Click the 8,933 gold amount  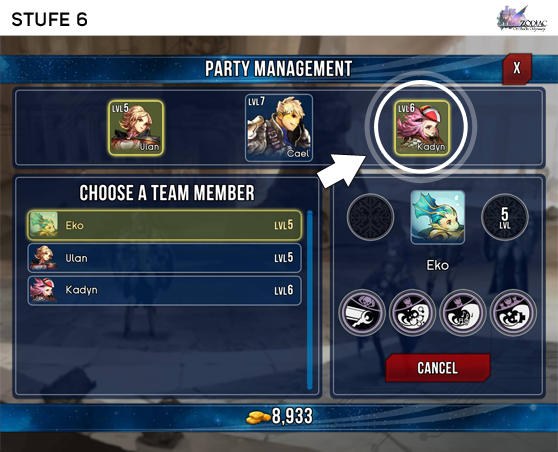pos(292,416)
